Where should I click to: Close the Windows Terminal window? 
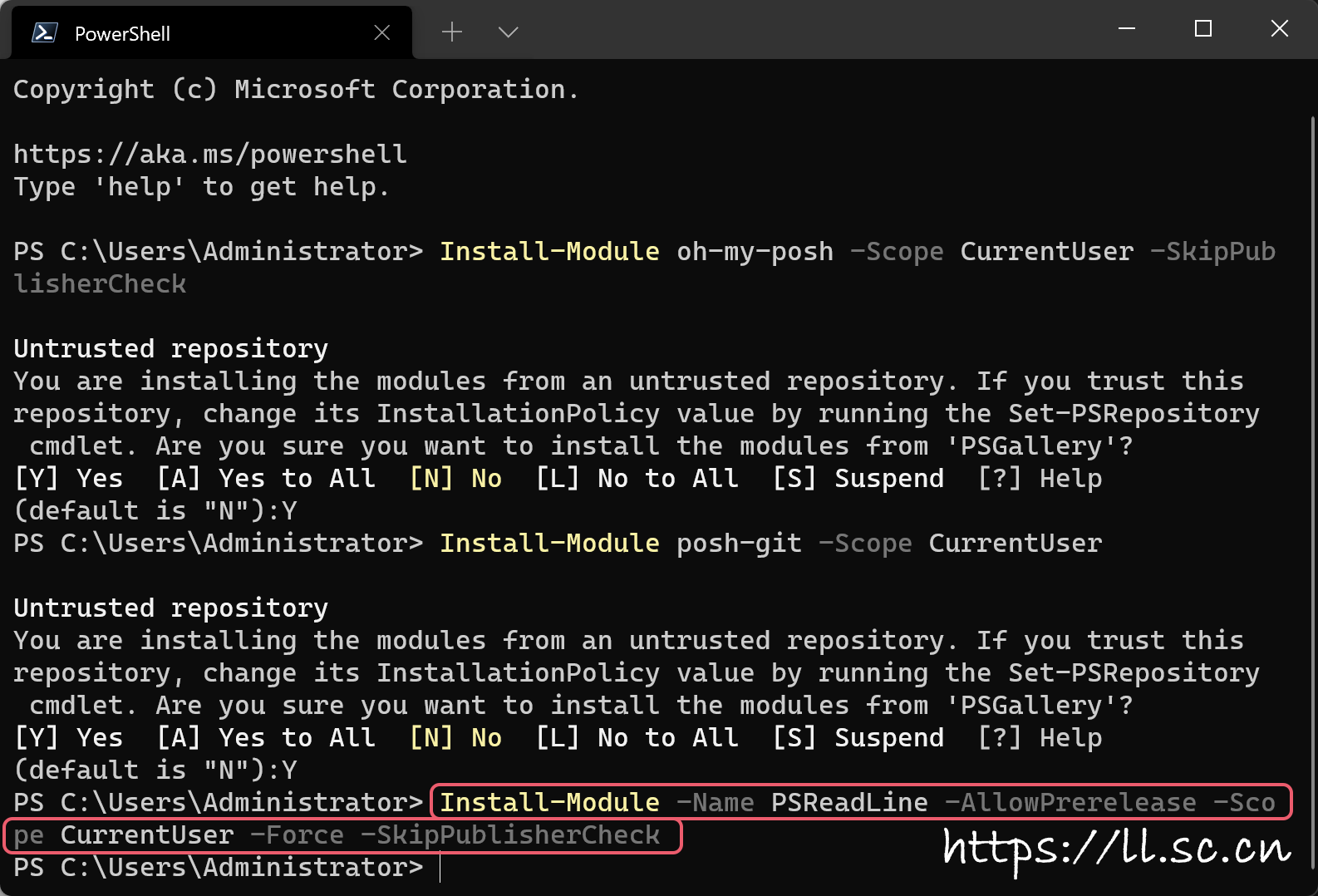[x=1280, y=29]
